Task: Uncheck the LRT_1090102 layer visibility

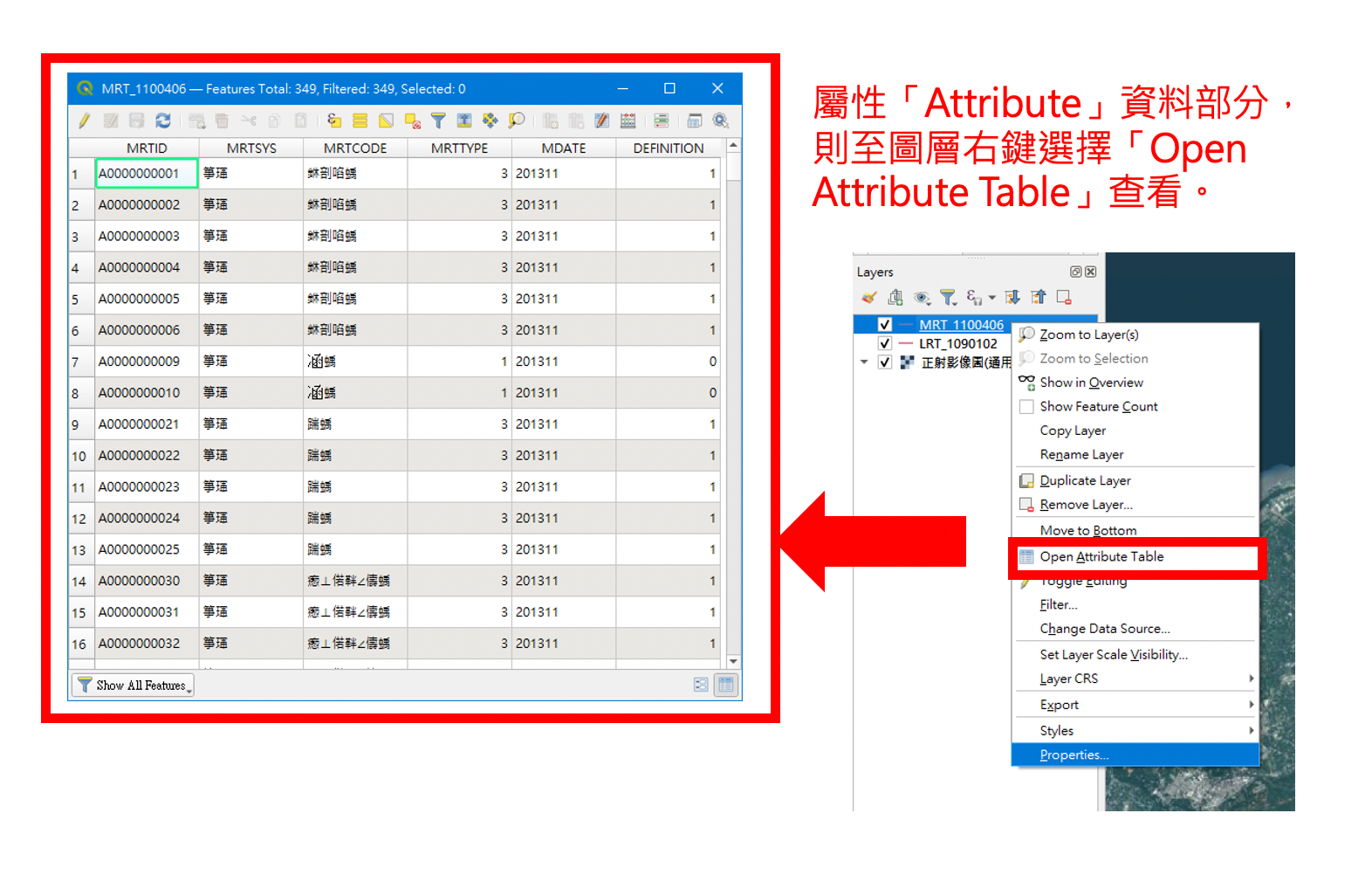Action: coord(884,344)
